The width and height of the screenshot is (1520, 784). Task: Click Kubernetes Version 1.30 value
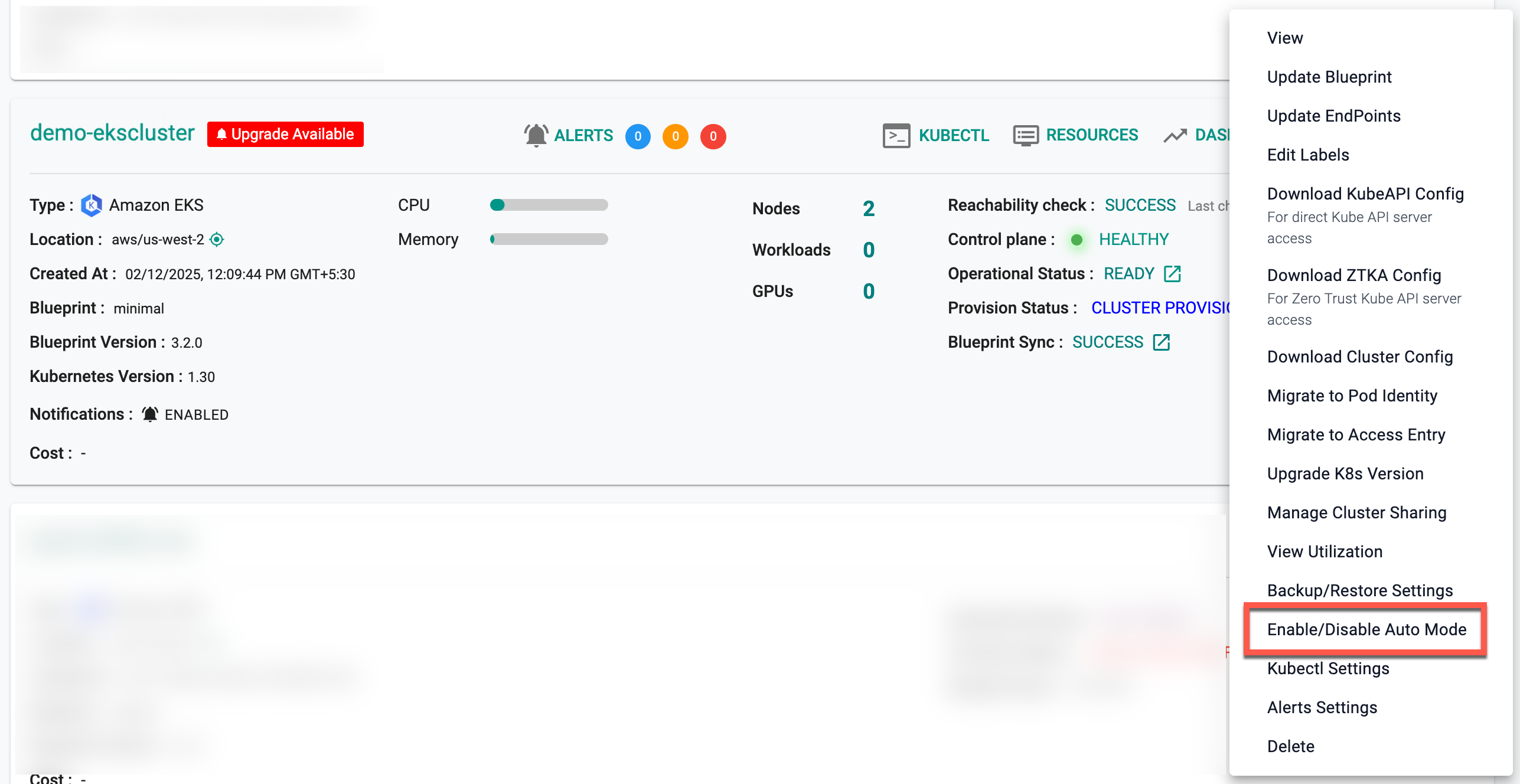[x=201, y=377]
